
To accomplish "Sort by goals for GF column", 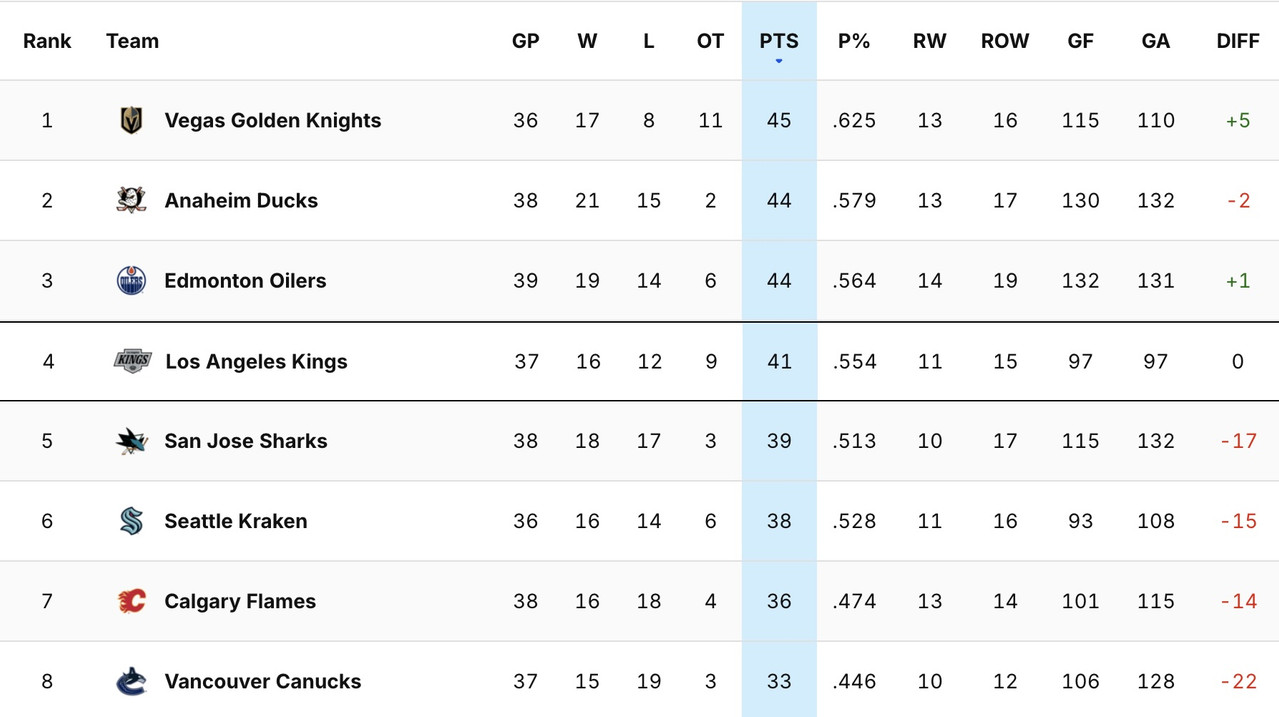I will click(x=1080, y=41).
